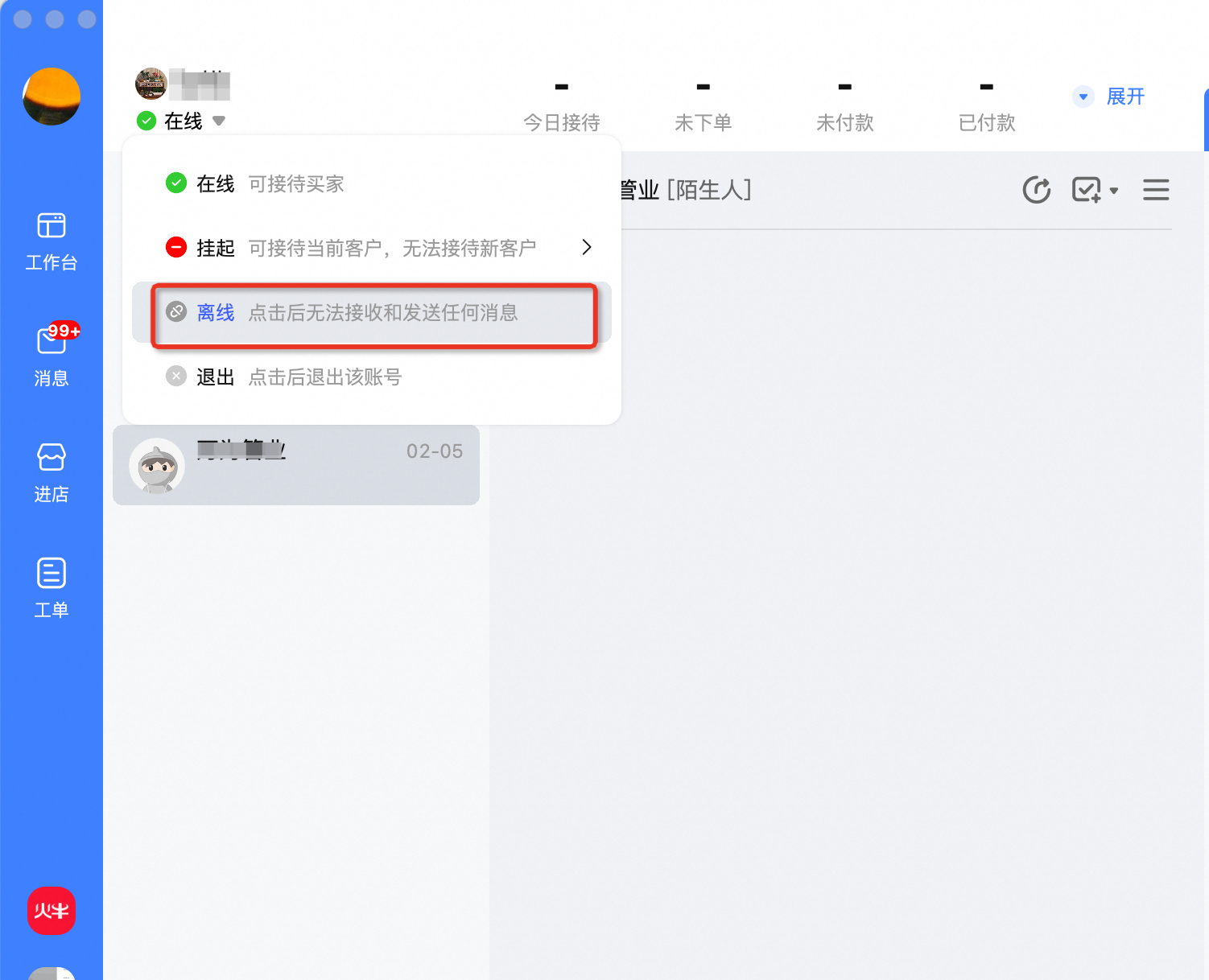This screenshot has height=980, width=1209.
Task: Click the green online status icon in header
Action: pos(146,121)
